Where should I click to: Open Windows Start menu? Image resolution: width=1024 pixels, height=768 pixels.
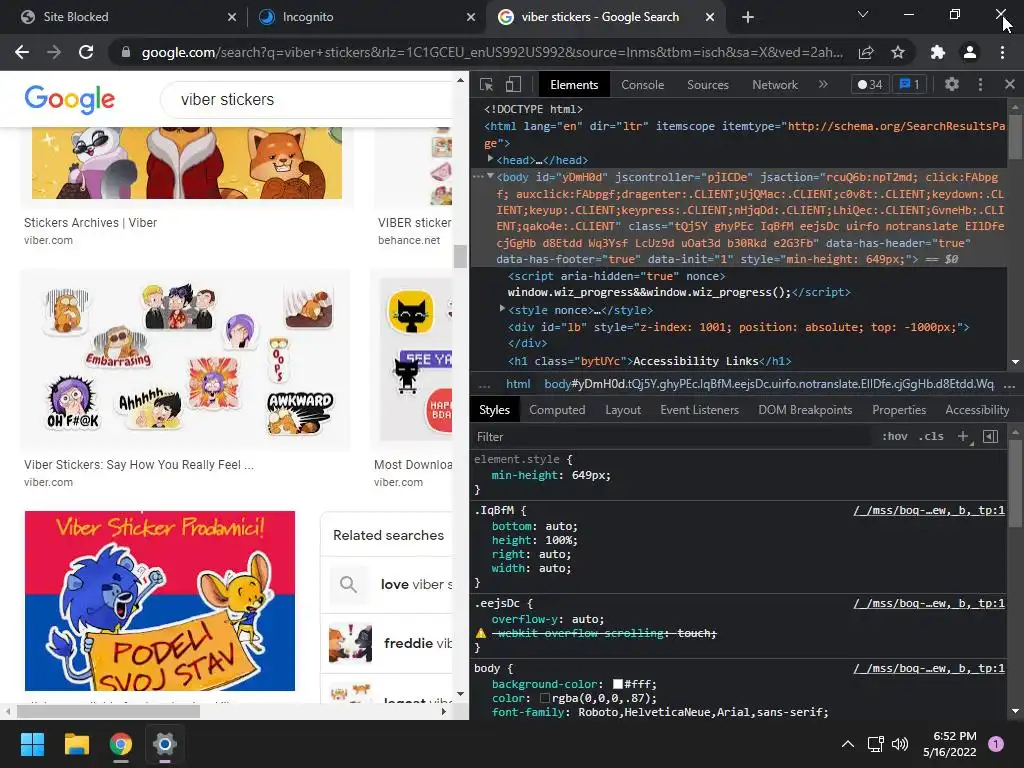pos(32,744)
